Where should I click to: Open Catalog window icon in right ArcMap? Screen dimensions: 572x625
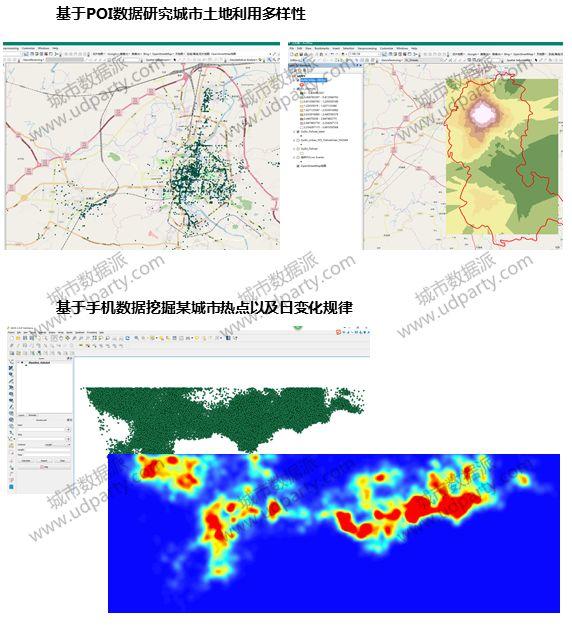point(395,54)
